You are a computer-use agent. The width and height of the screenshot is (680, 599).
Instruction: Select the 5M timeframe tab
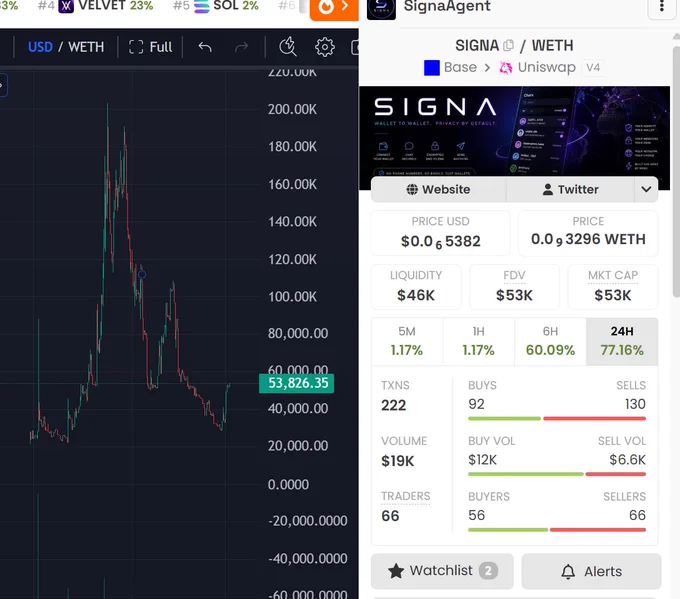pyautogui.click(x=407, y=341)
